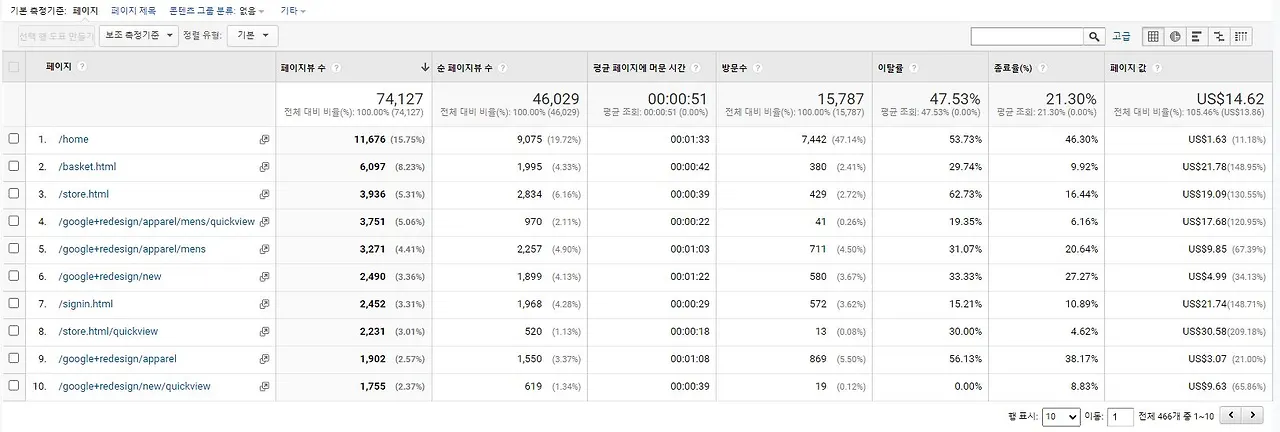Switch to pivot table view icon

(x=1241, y=36)
